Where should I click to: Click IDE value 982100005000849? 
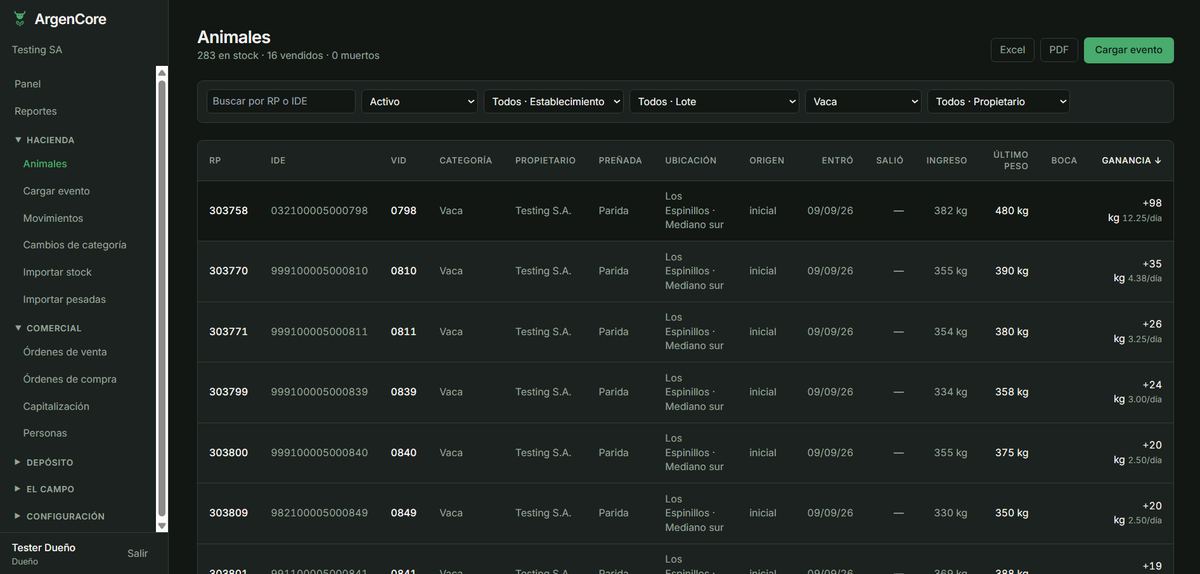point(319,513)
